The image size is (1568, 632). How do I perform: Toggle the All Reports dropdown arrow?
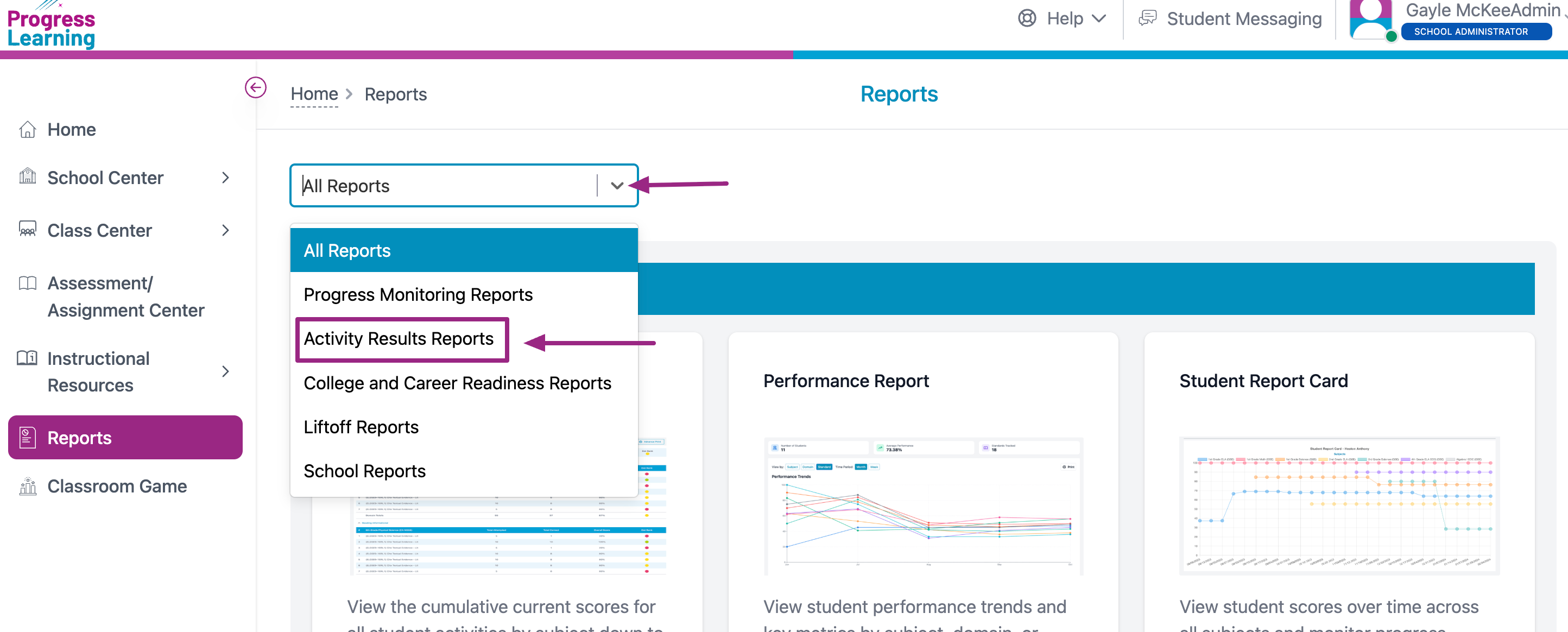point(617,185)
